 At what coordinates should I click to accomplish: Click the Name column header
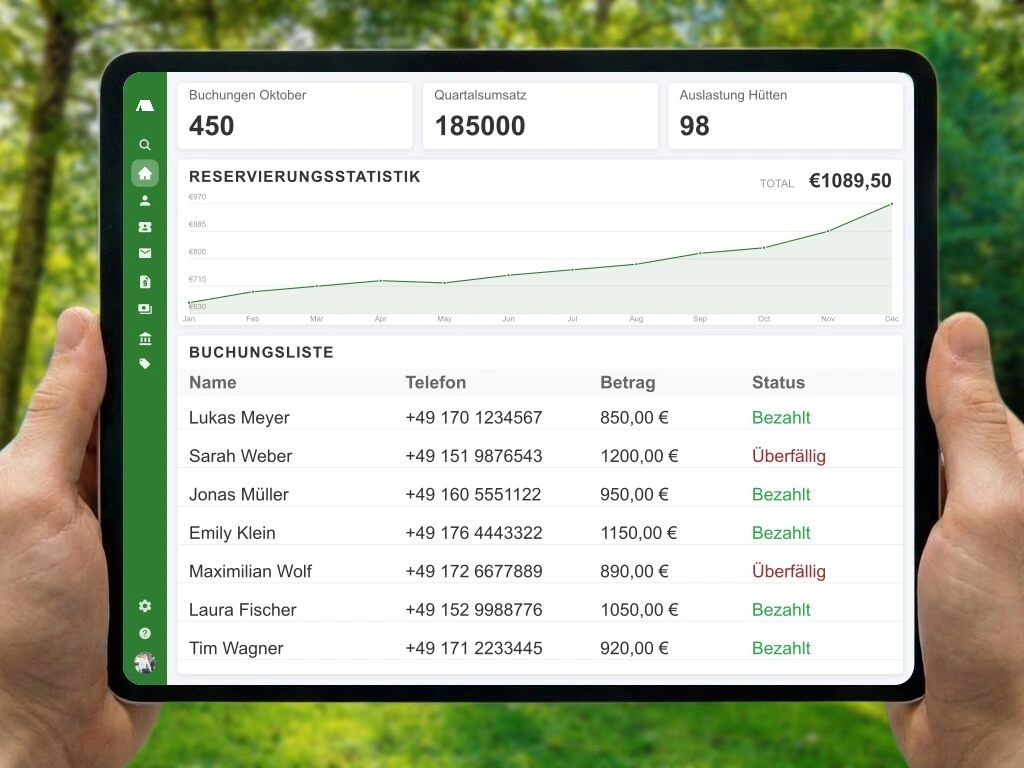[x=213, y=382]
